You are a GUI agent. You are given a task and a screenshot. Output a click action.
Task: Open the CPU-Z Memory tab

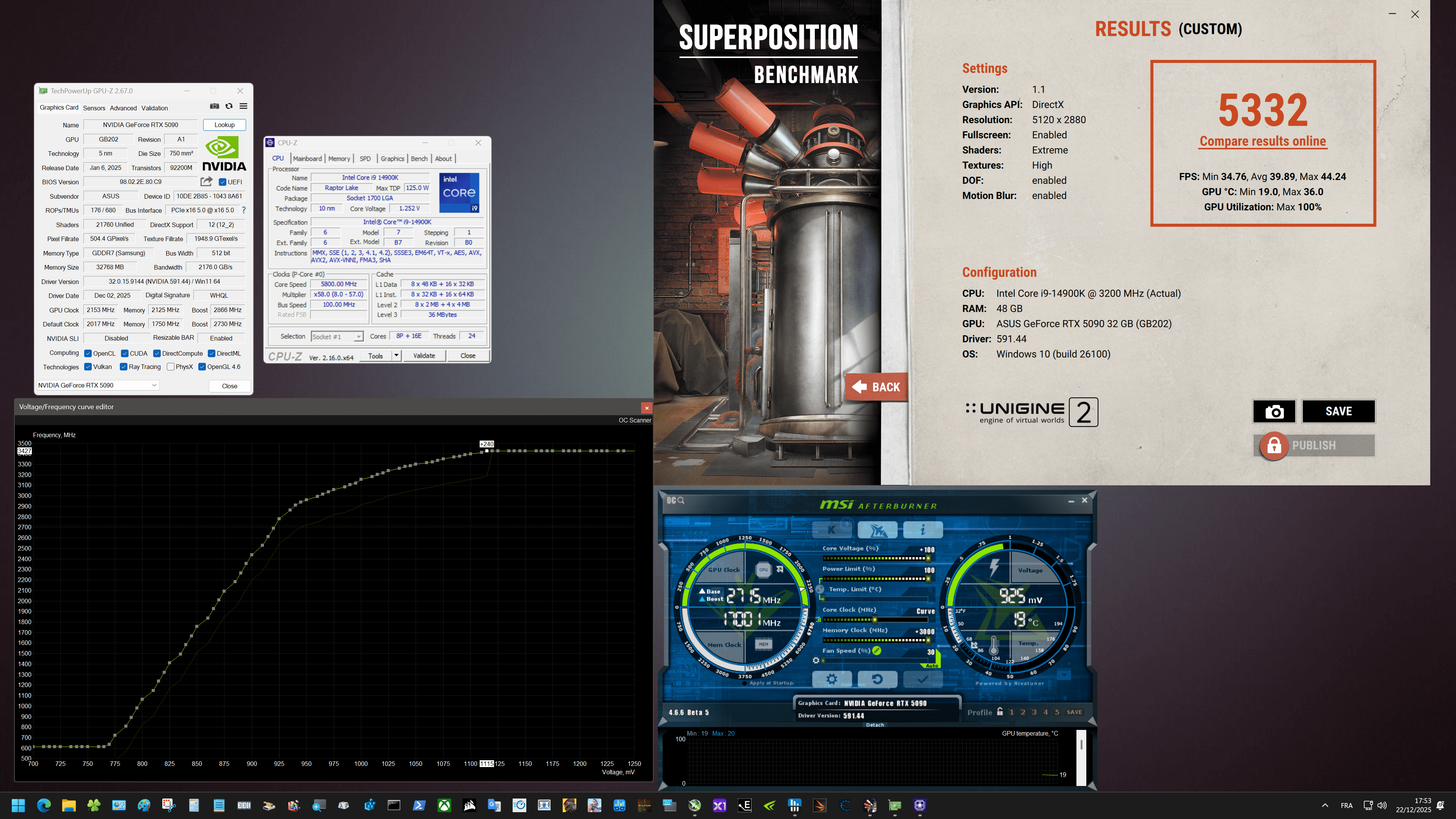(339, 159)
